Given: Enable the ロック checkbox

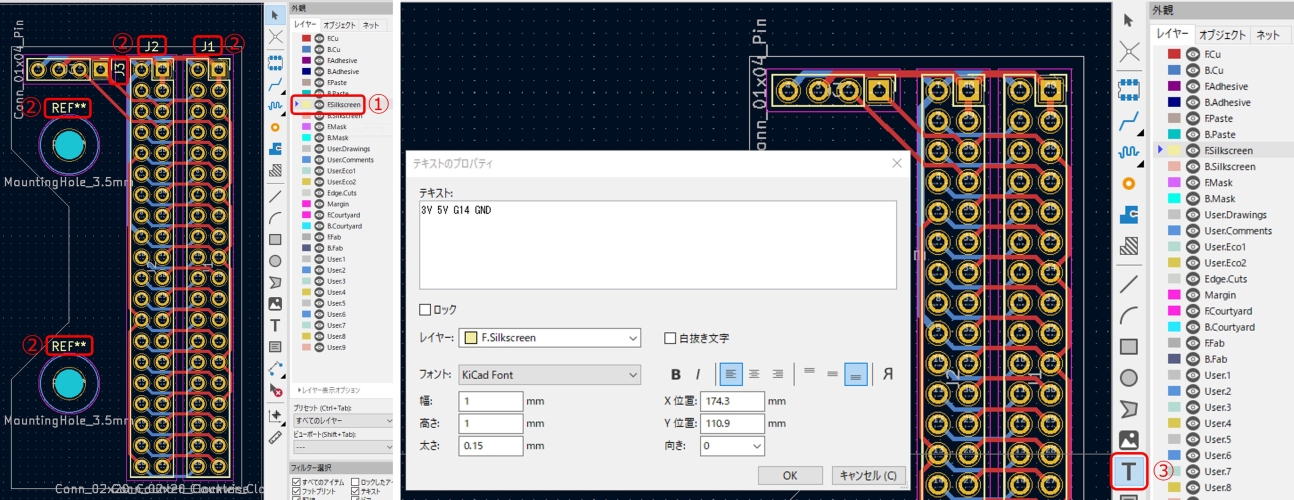Looking at the screenshot, I should click(425, 310).
